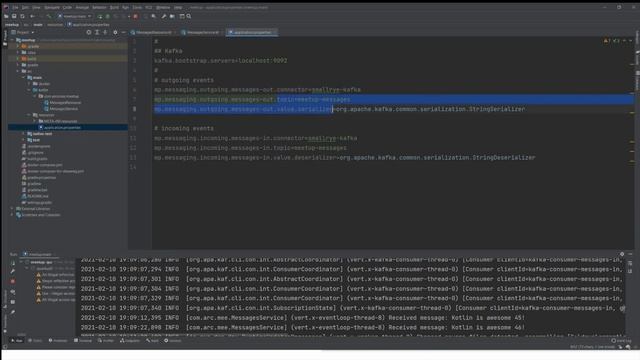Click the Search Everywhere magnifier icon

(189, 16)
